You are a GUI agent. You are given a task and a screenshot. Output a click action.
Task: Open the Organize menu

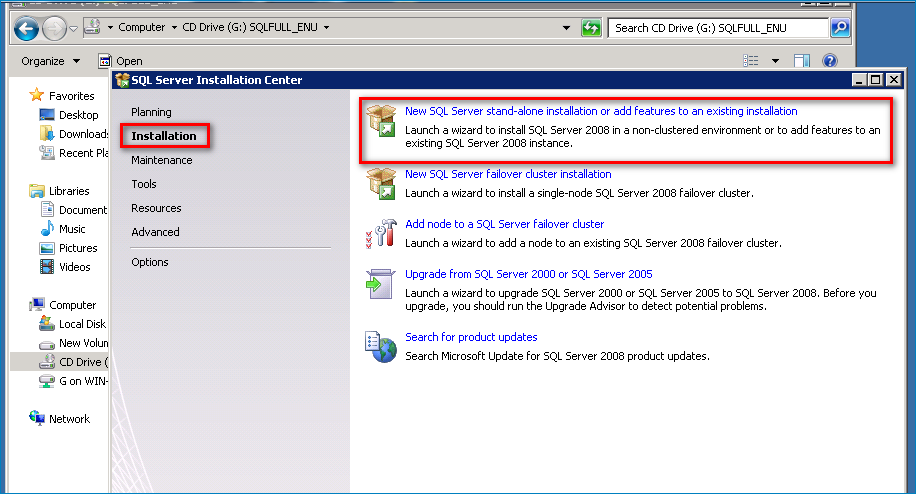pyautogui.click(x=50, y=61)
